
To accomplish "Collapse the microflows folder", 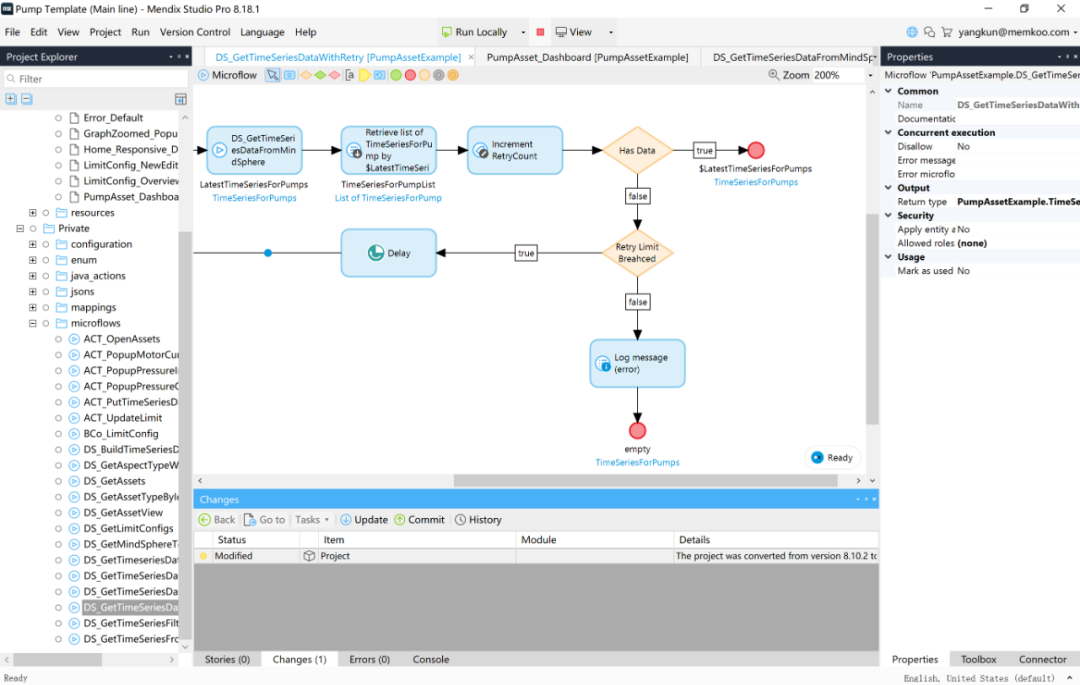I will click(x=32, y=324).
